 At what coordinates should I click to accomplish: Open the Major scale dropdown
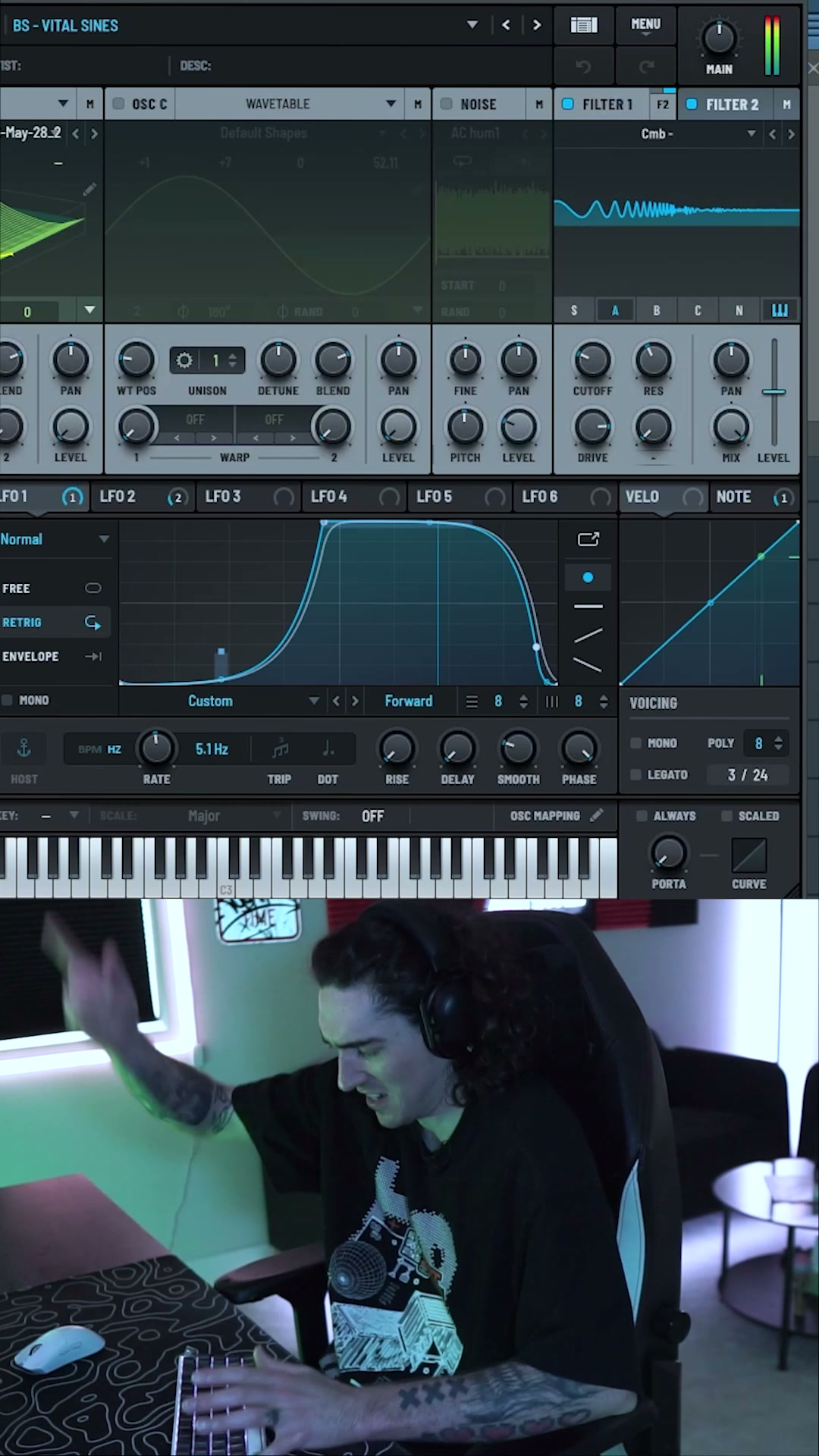click(x=277, y=816)
